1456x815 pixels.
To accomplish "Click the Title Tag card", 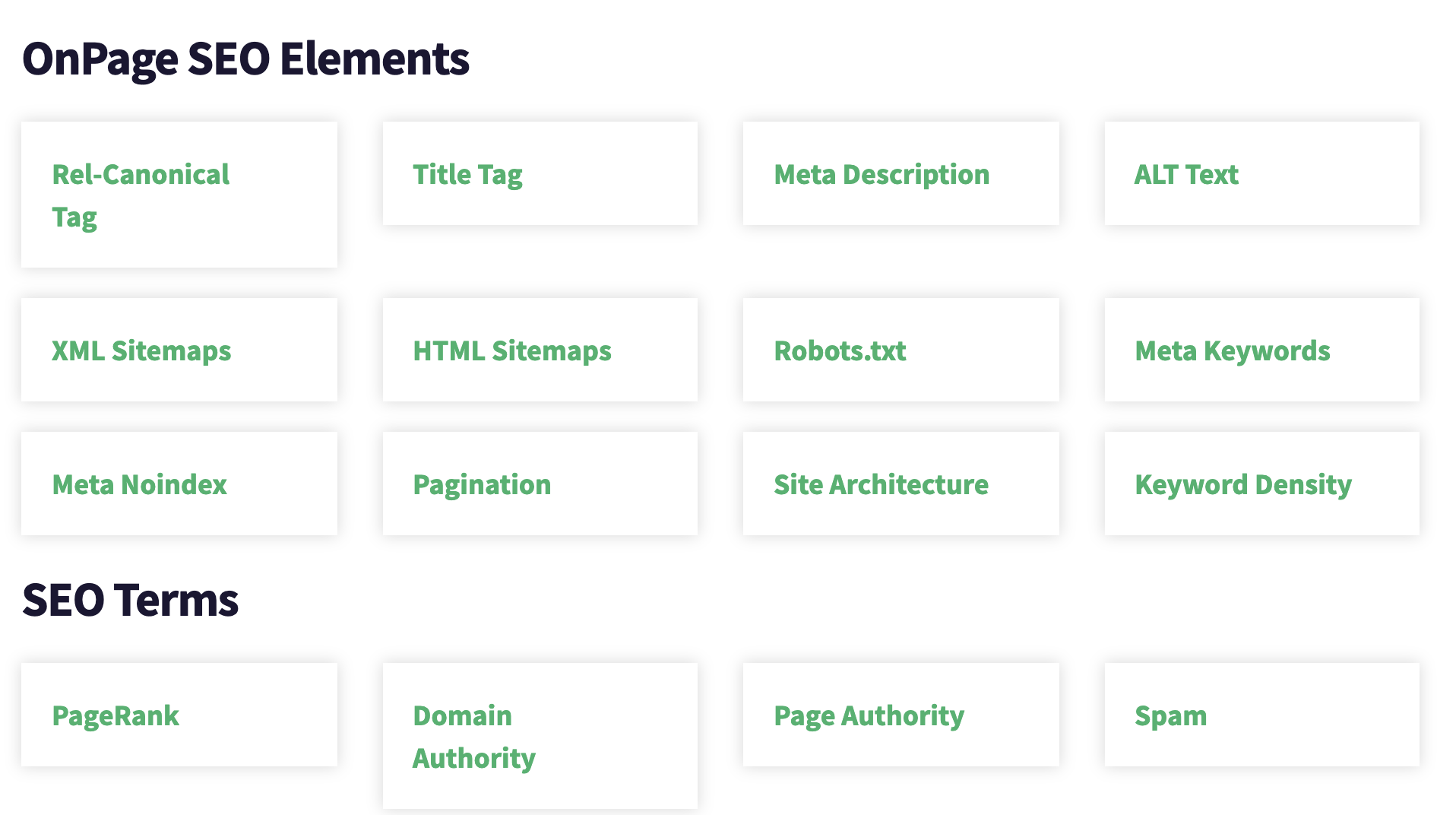I will pos(467,175).
